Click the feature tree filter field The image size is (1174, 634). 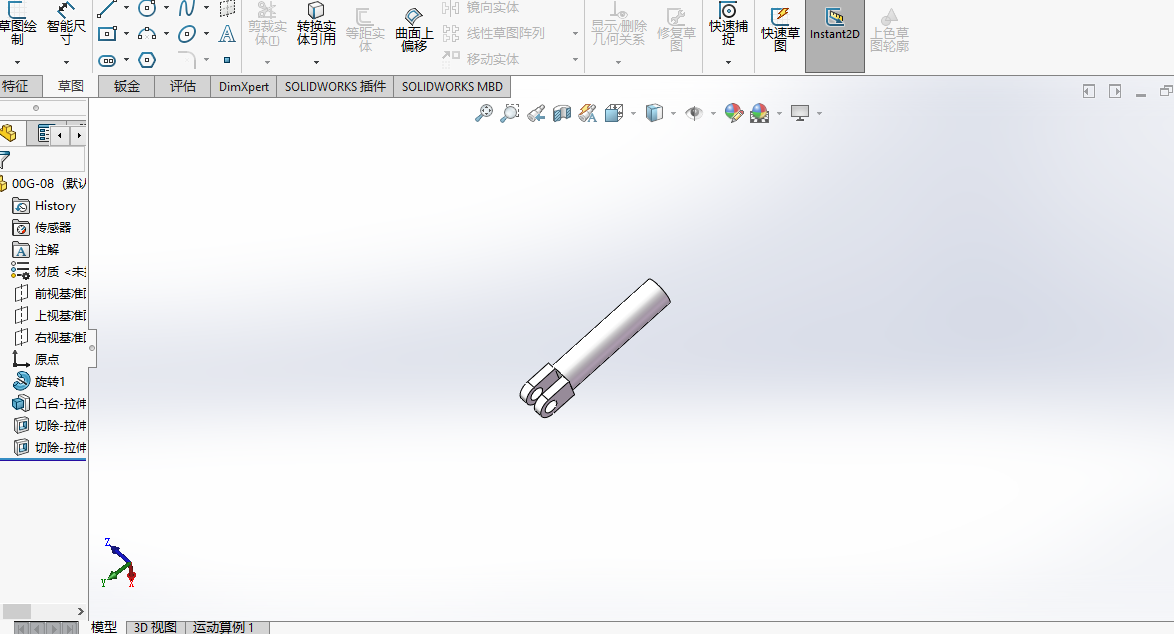[x=43, y=159]
